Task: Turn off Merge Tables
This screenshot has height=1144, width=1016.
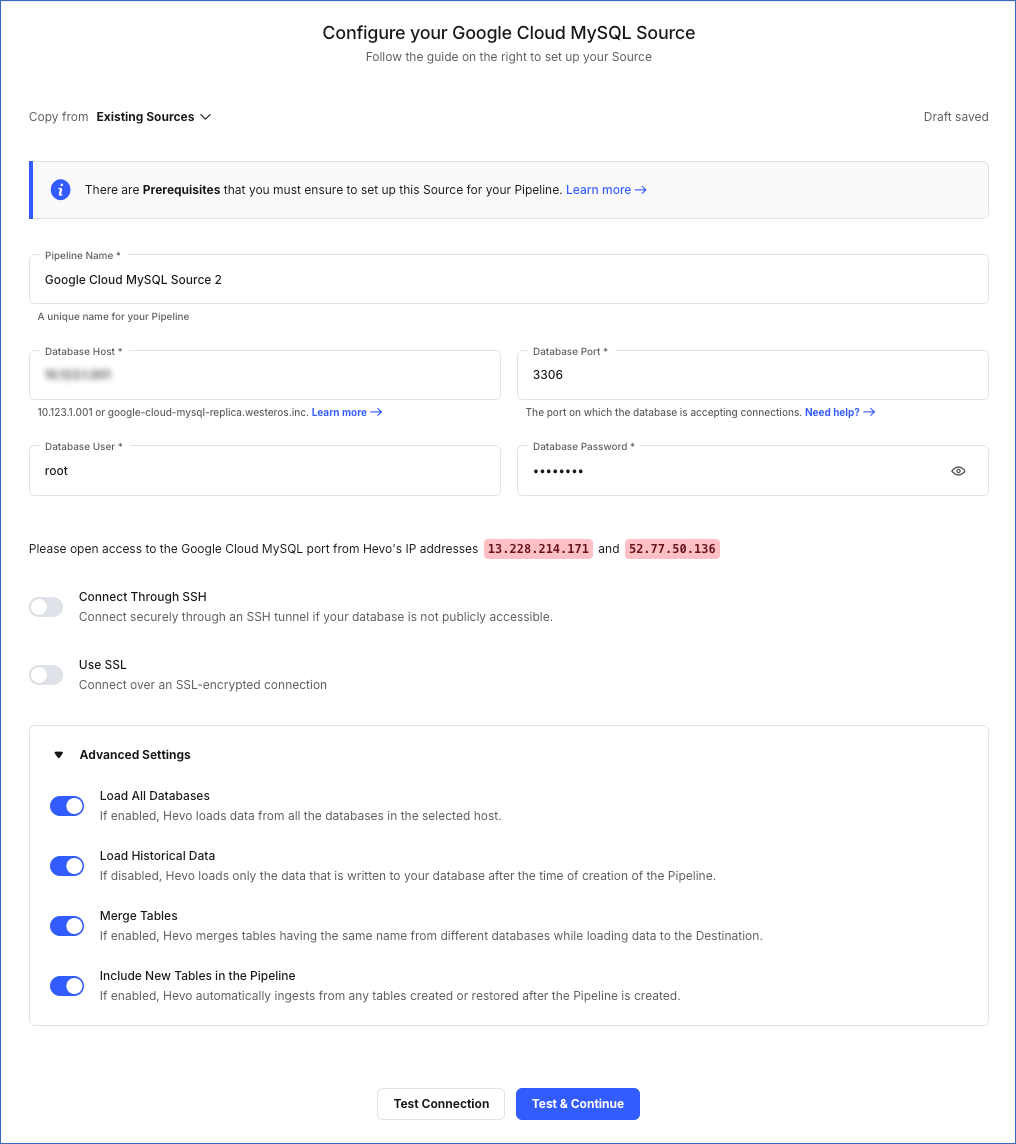Action: pyautogui.click(x=66, y=925)
